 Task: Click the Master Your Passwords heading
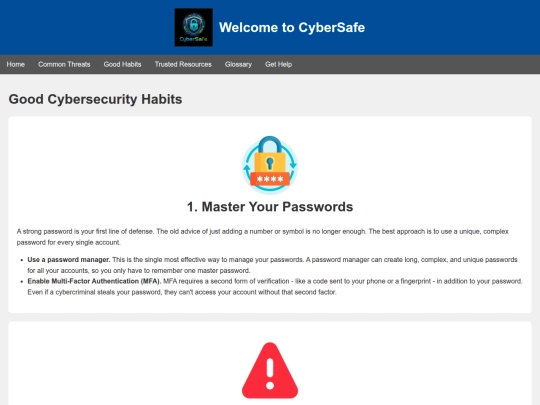(x=270, y=207)
